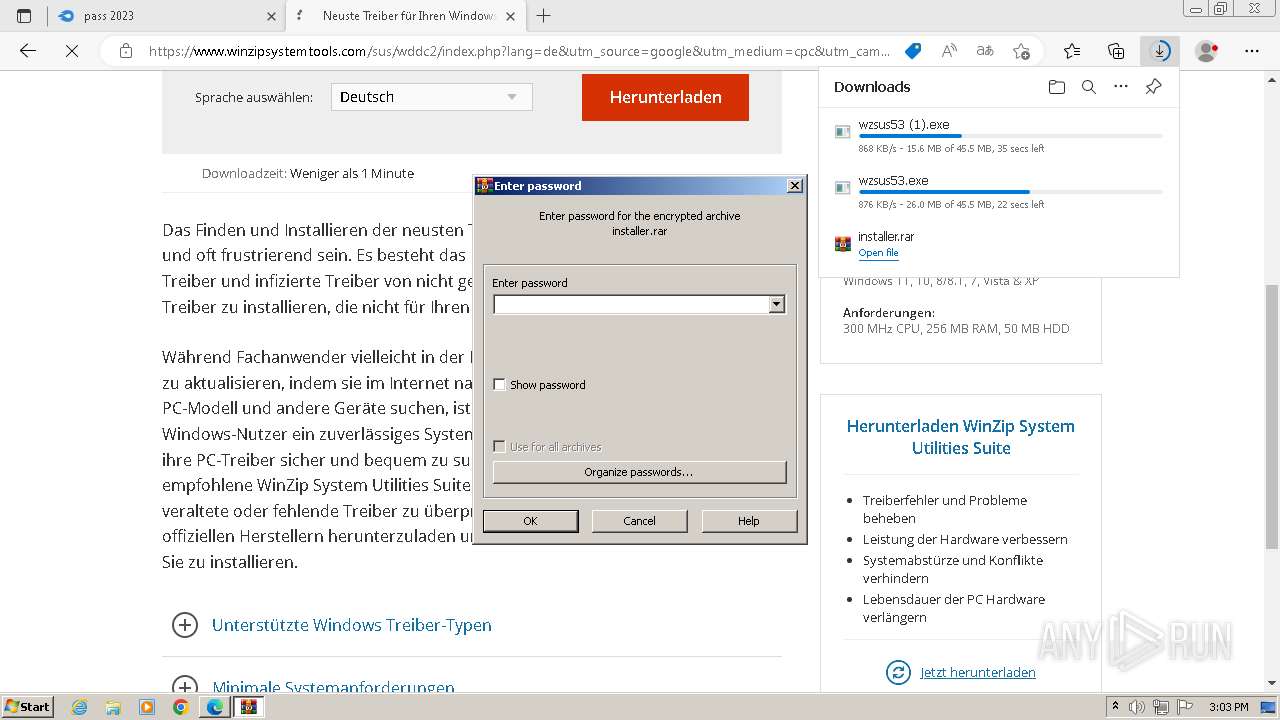This screenshot has width=1280, height=720.
Task: Open the password combo box dropdown arrow
Action: pos(777,304)
